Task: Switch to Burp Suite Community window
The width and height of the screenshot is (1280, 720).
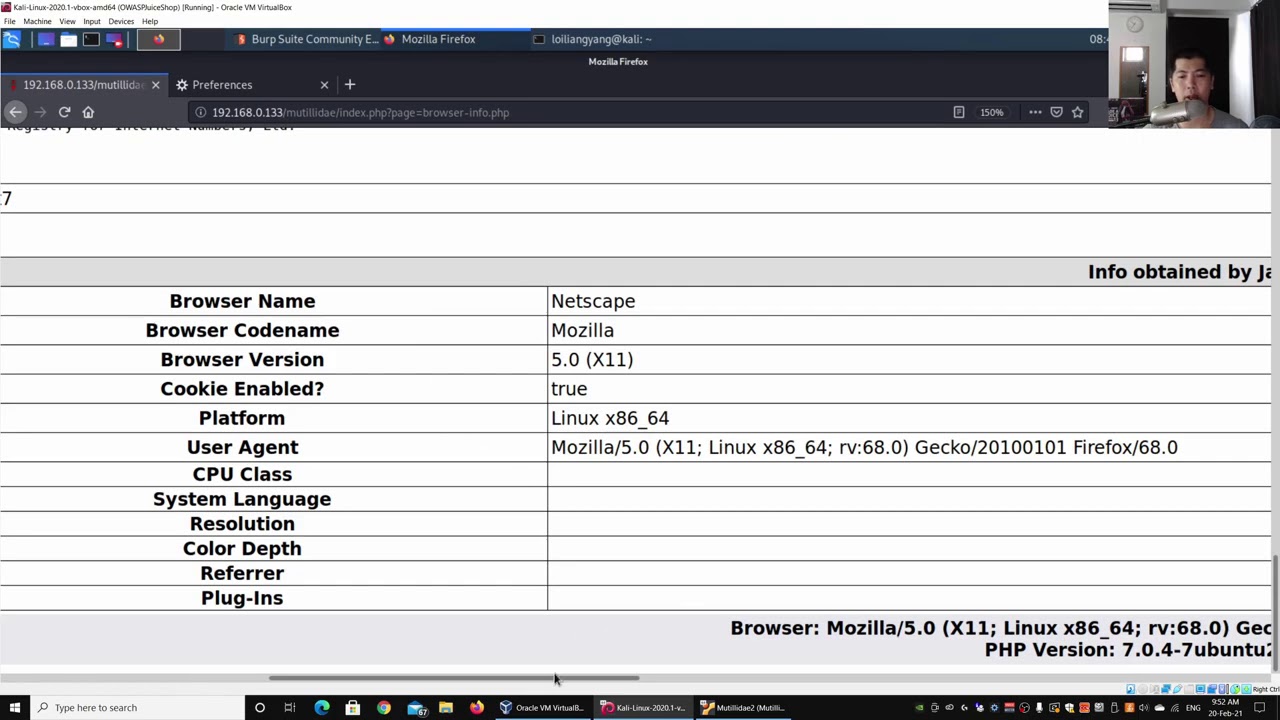Action: coord(307,39)
